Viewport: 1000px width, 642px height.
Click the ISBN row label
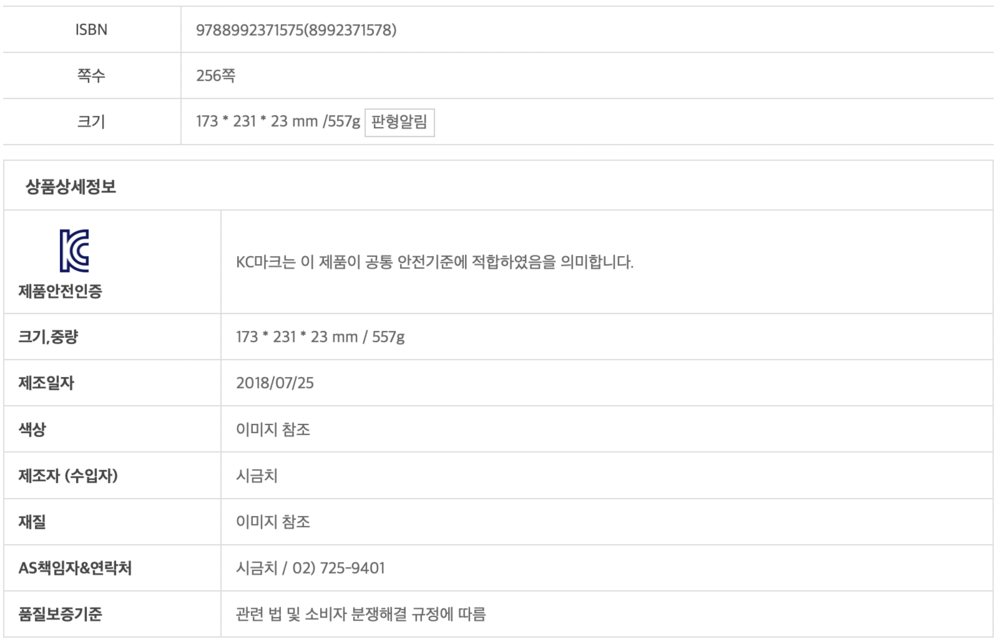tap(91, 30)
